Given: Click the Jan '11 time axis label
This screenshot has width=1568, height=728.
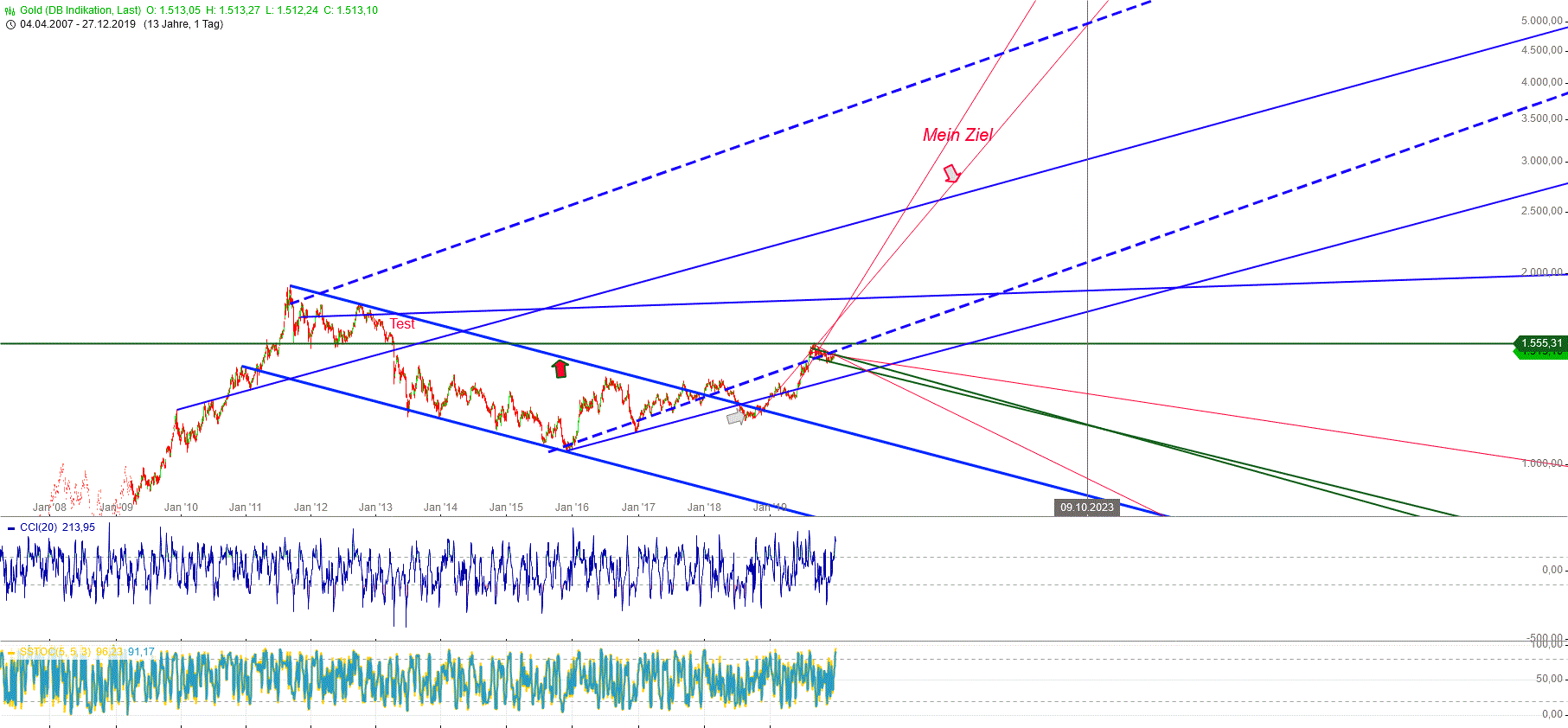Looking at the screenshot, I should pos(245,508).
